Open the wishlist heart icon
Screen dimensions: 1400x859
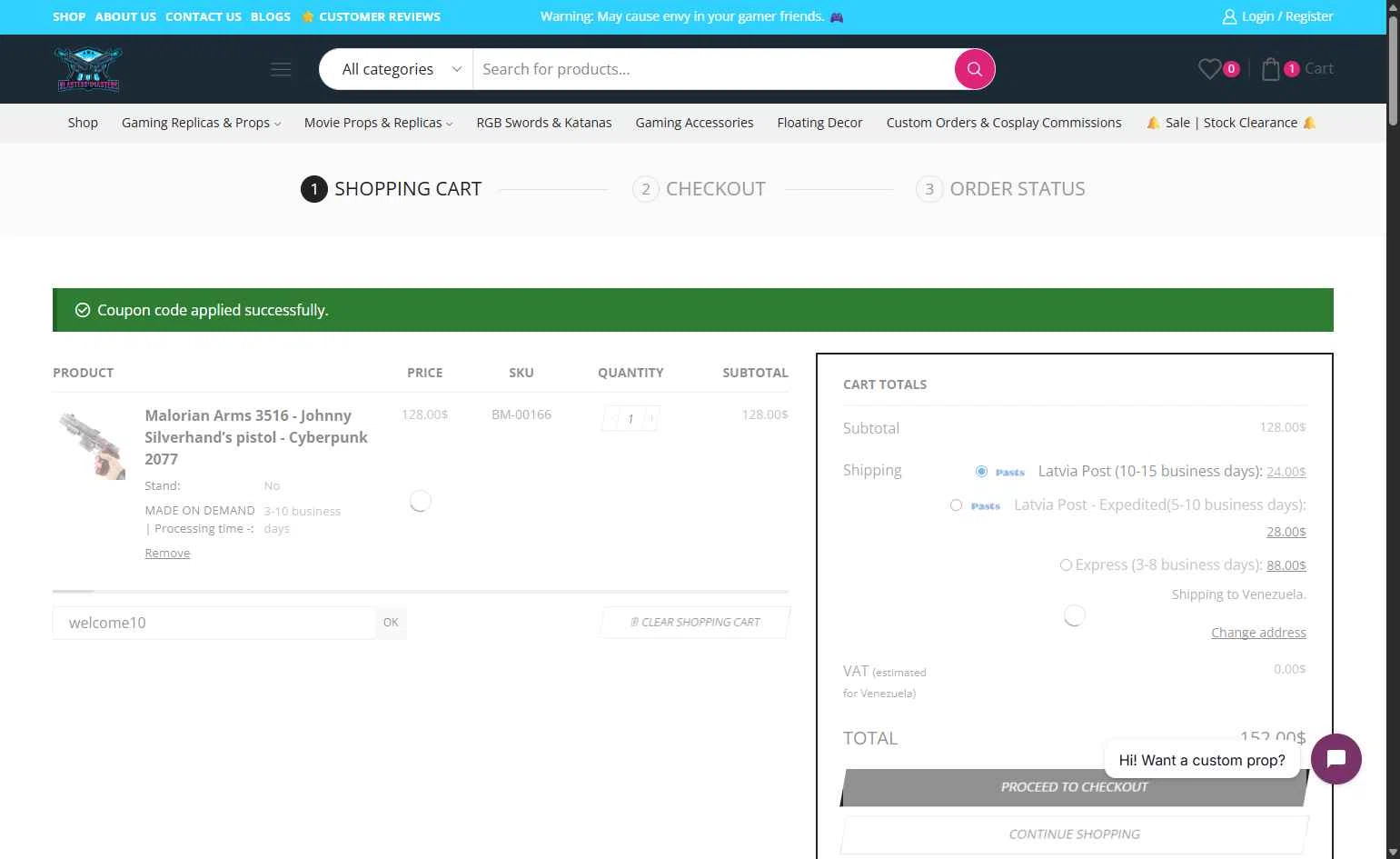1209,68
